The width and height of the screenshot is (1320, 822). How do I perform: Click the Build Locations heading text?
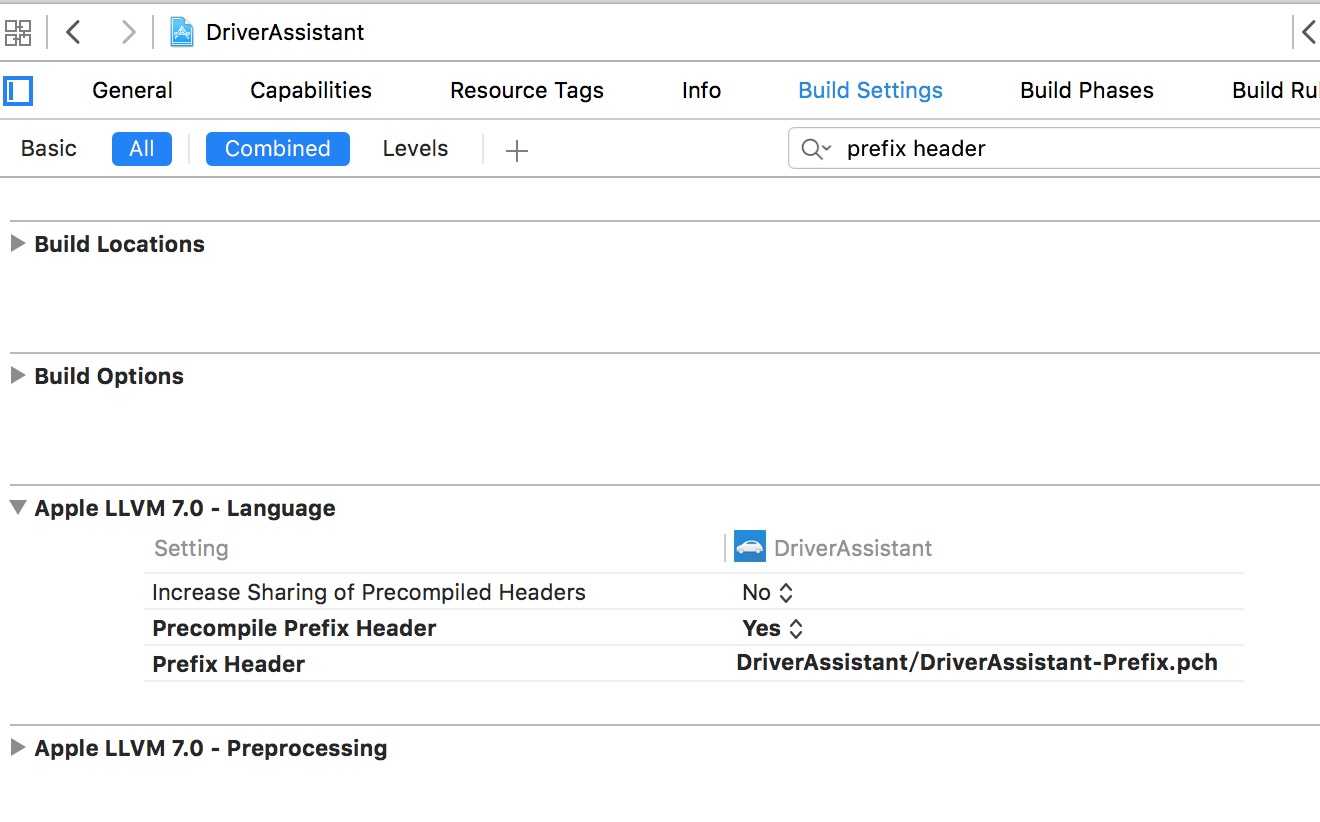tap(119, 244)
